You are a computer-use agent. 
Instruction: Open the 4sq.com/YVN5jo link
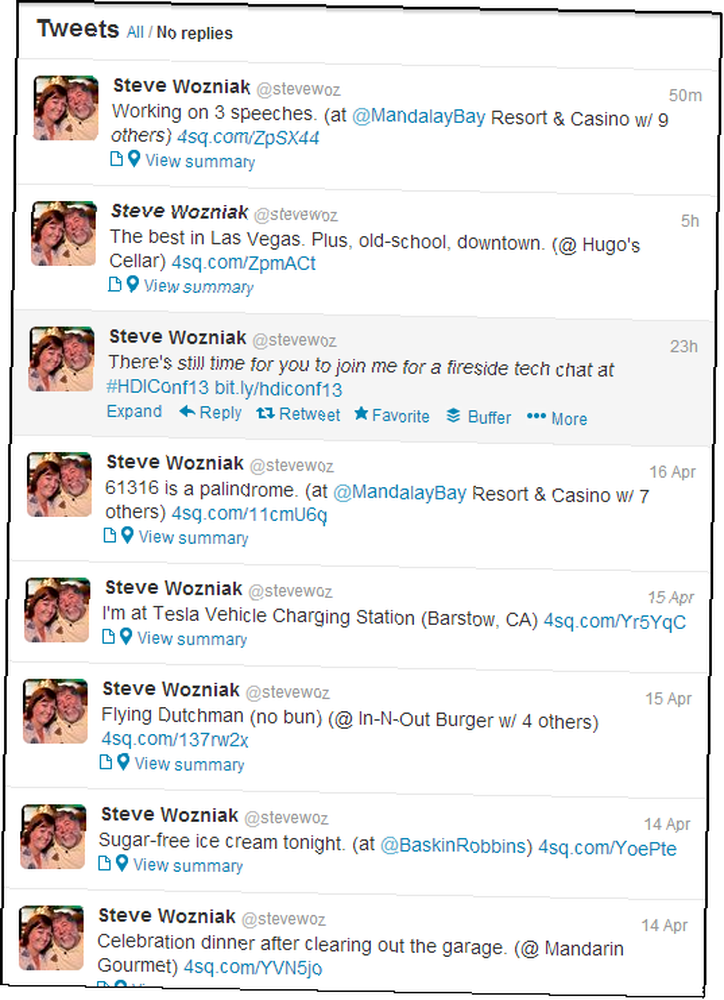(x=253, y=967)
